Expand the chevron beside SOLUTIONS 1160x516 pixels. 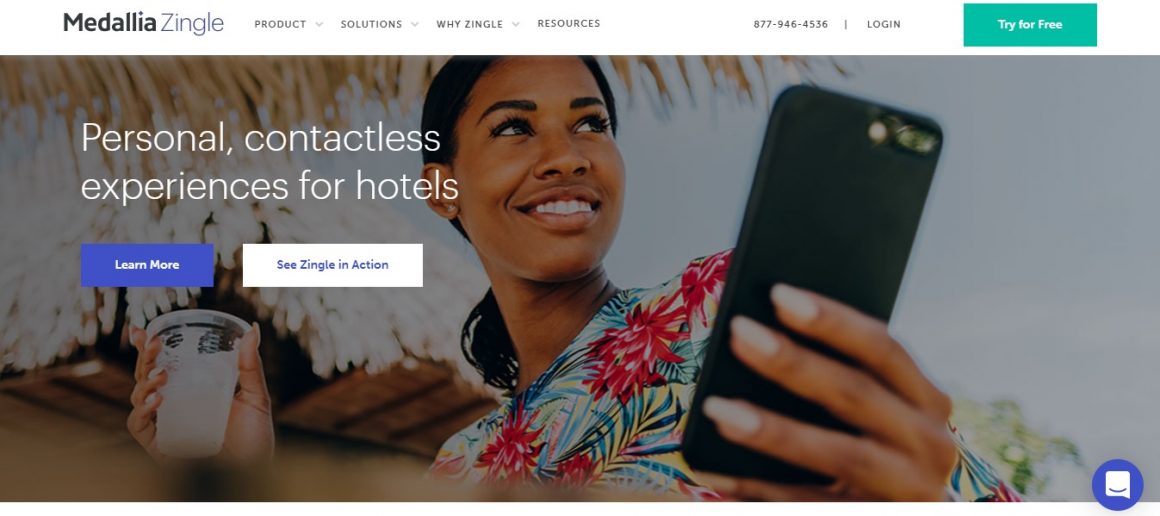click(414, 24)
